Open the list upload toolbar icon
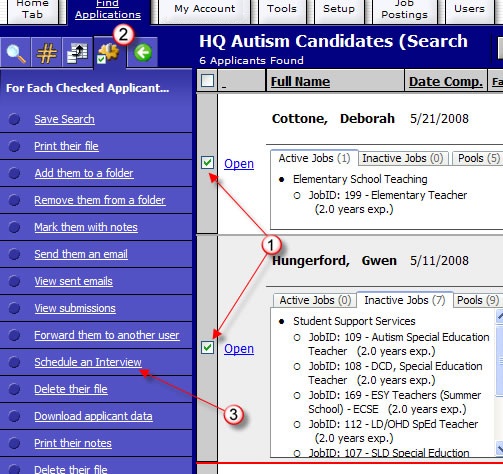This screenshot has height=474, width=503. pos(77,53)
